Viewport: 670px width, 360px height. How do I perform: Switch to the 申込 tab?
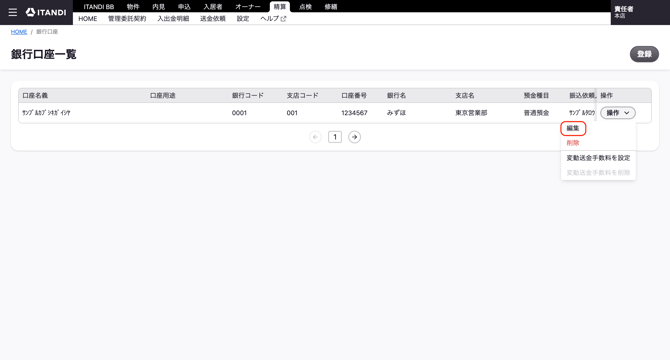click(x=184, y=7)
